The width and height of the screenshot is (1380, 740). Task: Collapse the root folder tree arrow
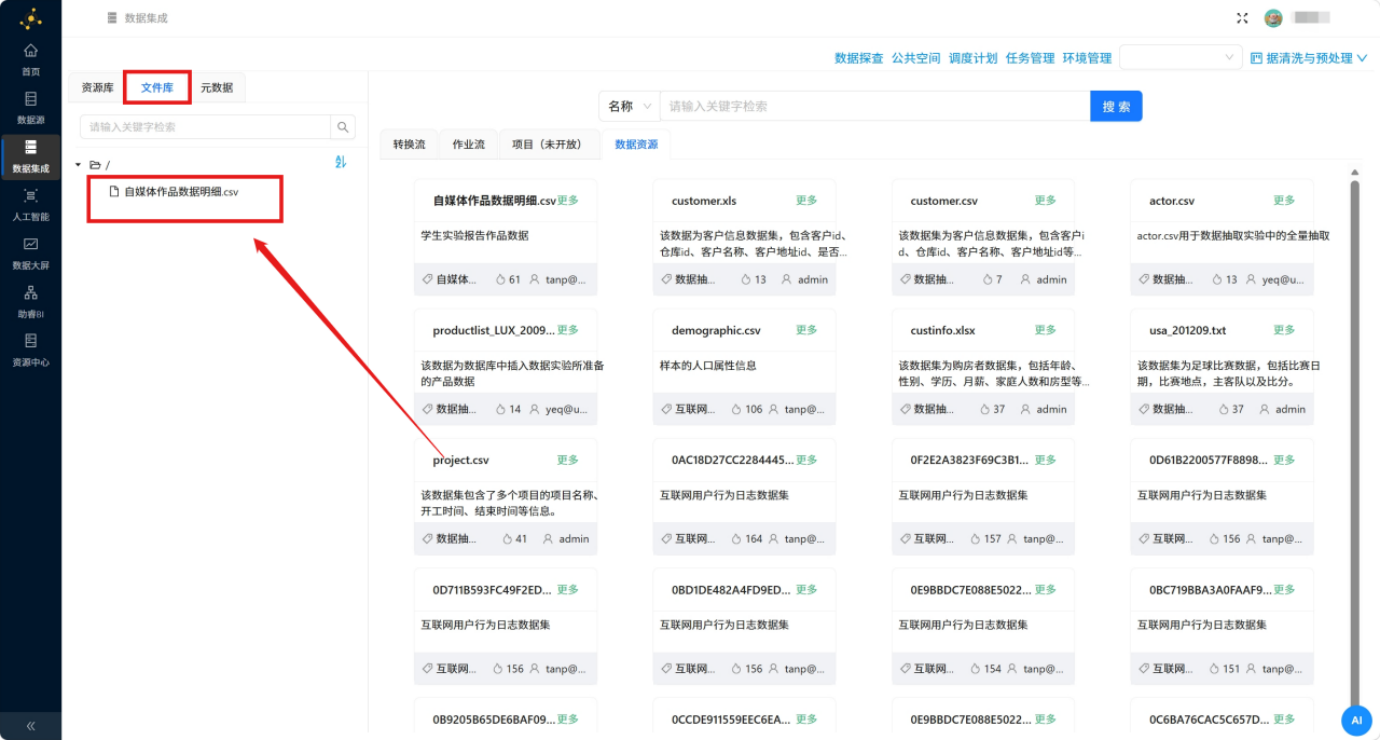(x=79, y=165)
